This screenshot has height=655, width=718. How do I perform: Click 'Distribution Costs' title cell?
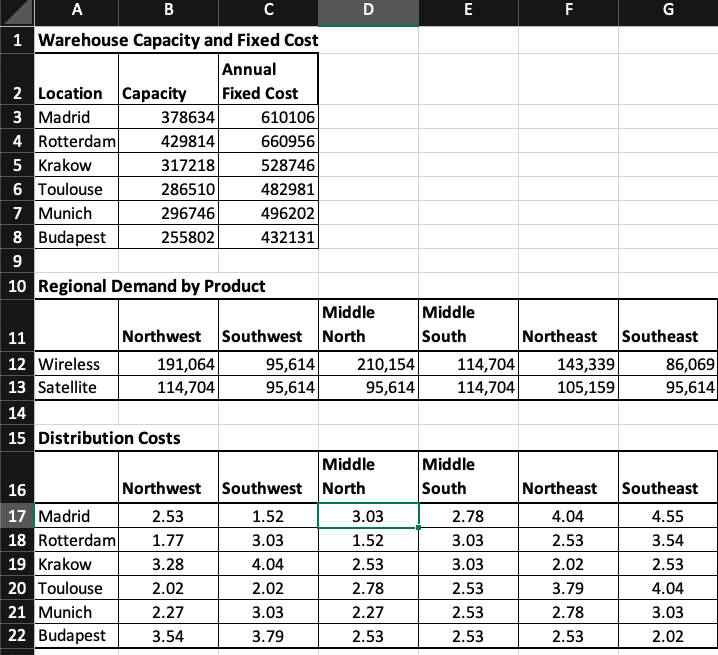coord(109,438)
